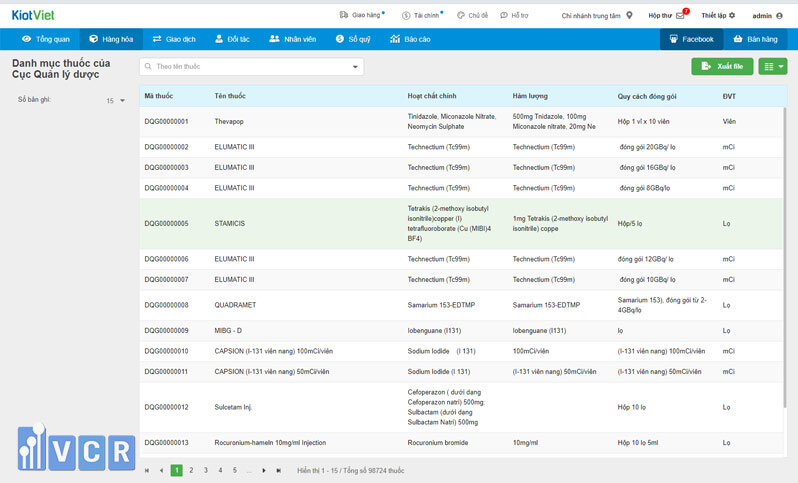This screenshot has height=483, width=798.
Task: Click the KiotViet logo
Action: 33,15
